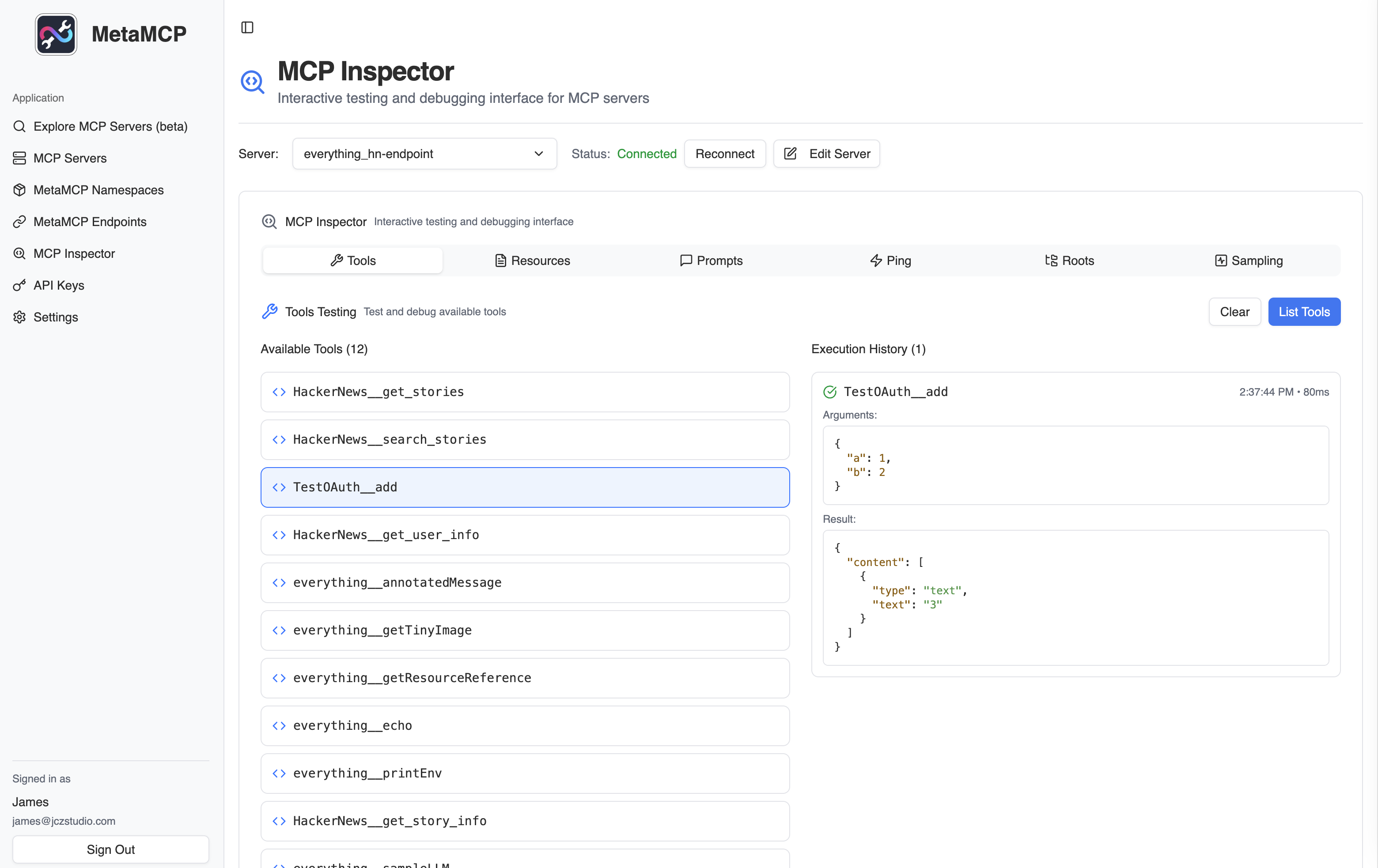Screen dimensions: 1378x868
Task: Click the edit pencil icon on Edit Server
Action: [790, 153]
